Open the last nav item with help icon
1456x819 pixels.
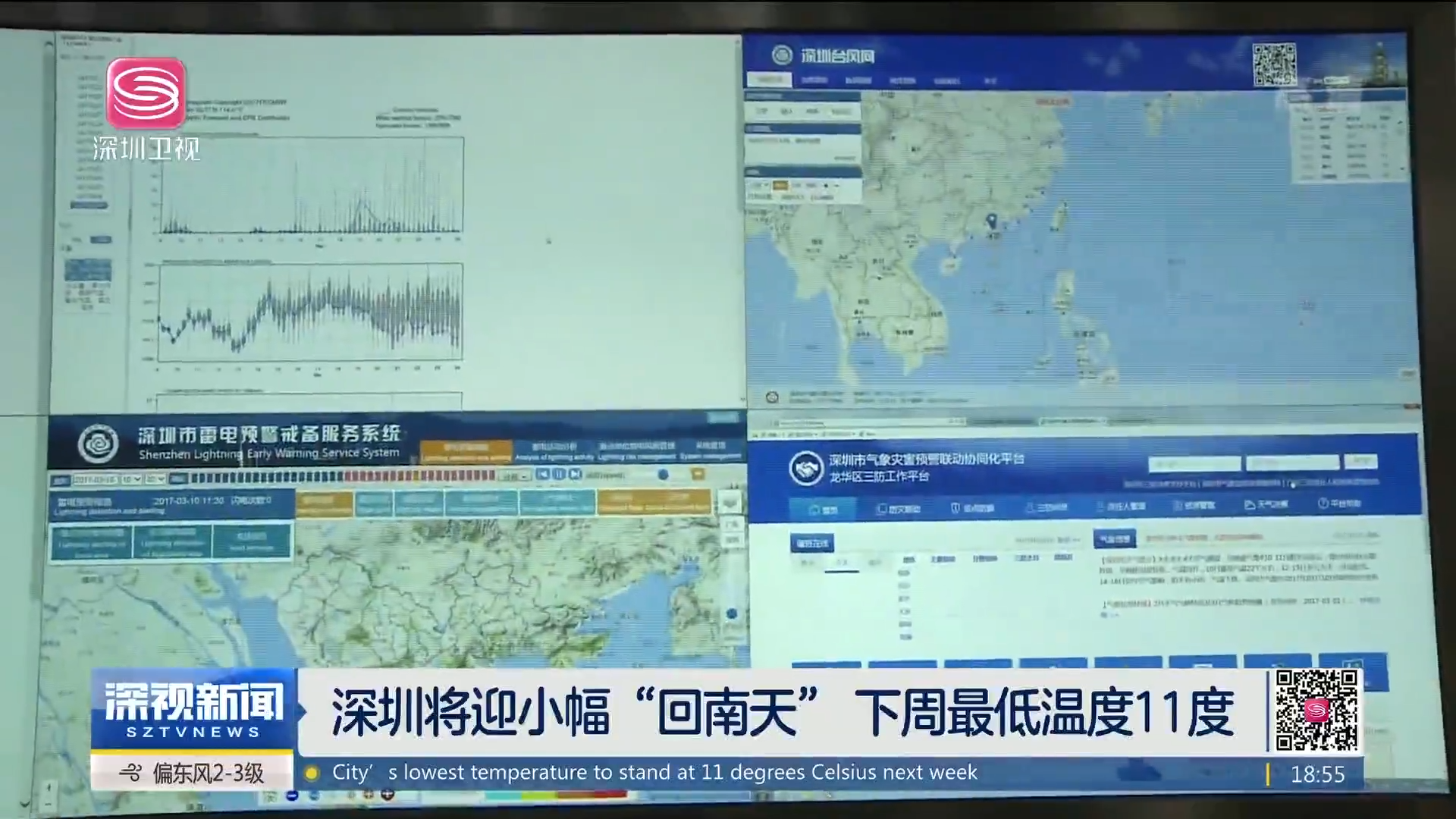pos(1340,504)
